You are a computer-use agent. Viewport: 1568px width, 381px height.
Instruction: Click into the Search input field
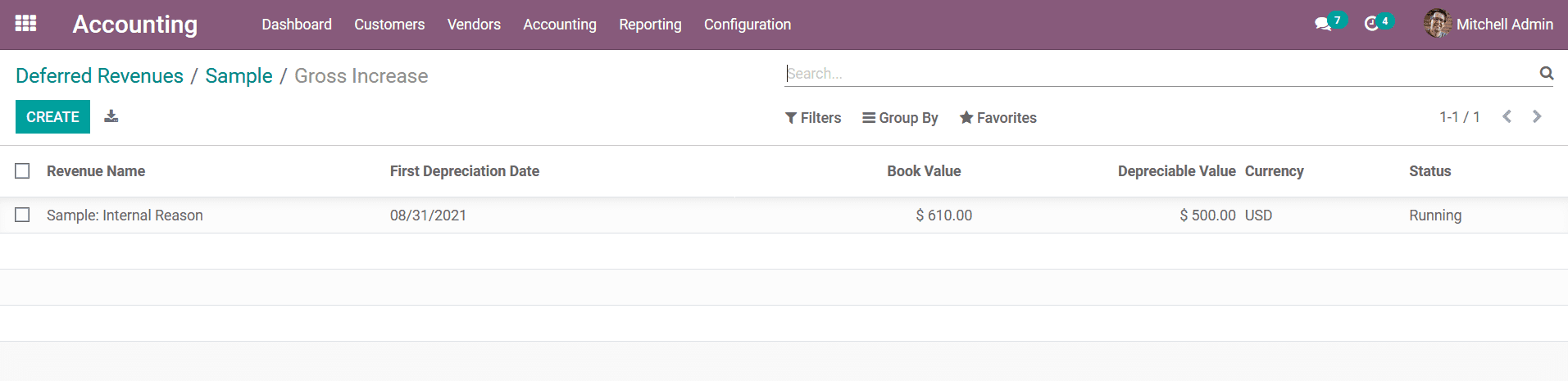point(1160,73)
